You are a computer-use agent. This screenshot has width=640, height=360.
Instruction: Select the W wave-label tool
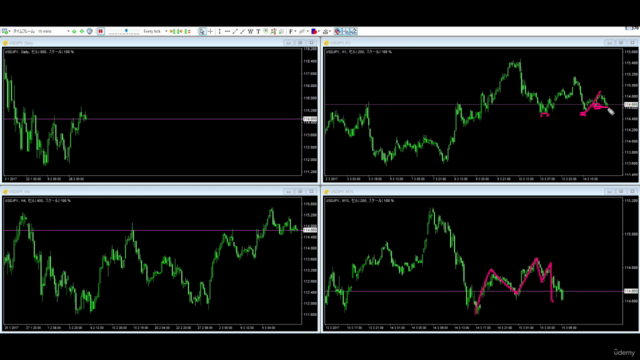[x=250, y=31]
